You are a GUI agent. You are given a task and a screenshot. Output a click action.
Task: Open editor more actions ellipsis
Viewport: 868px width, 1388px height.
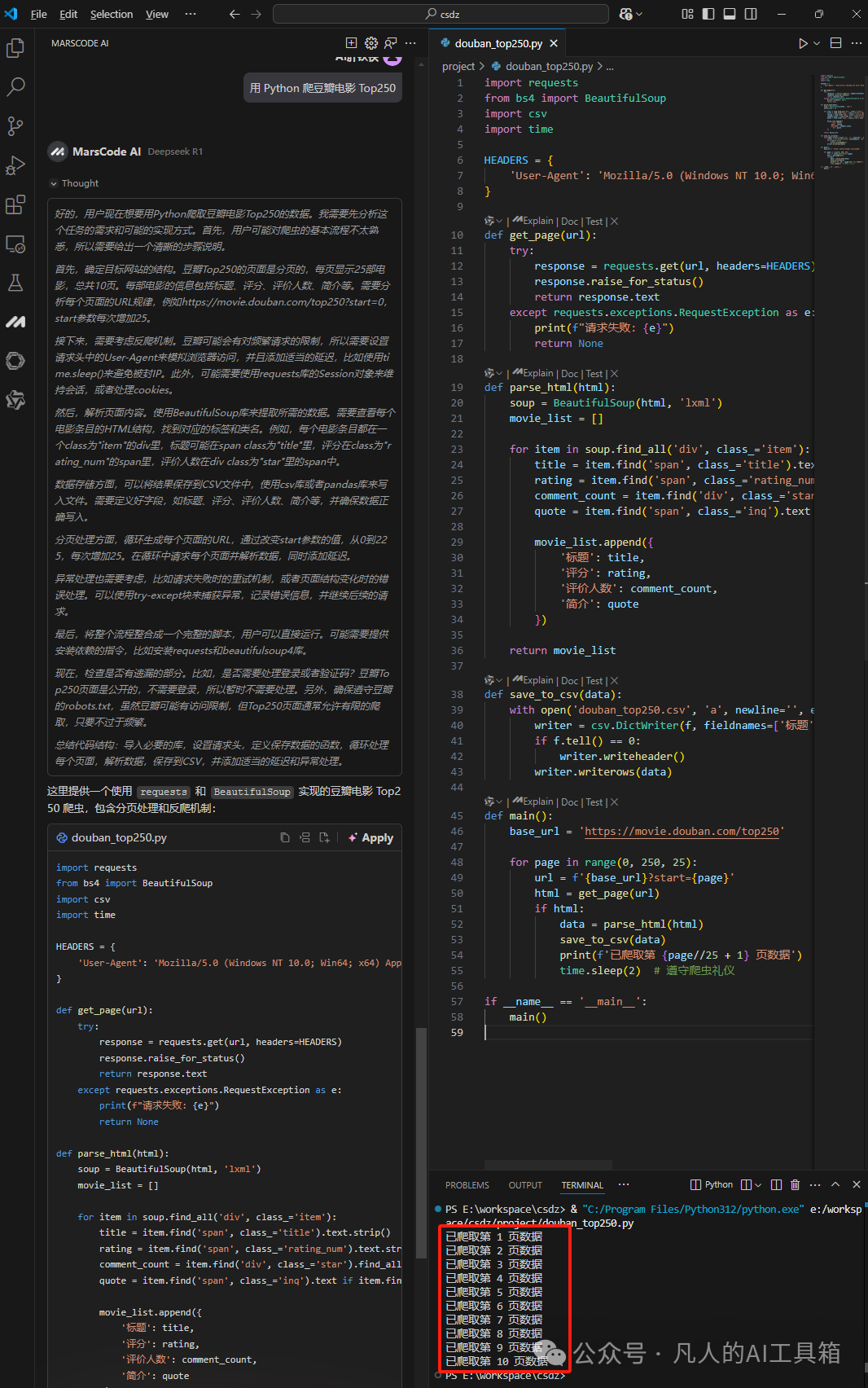point(856,43)
